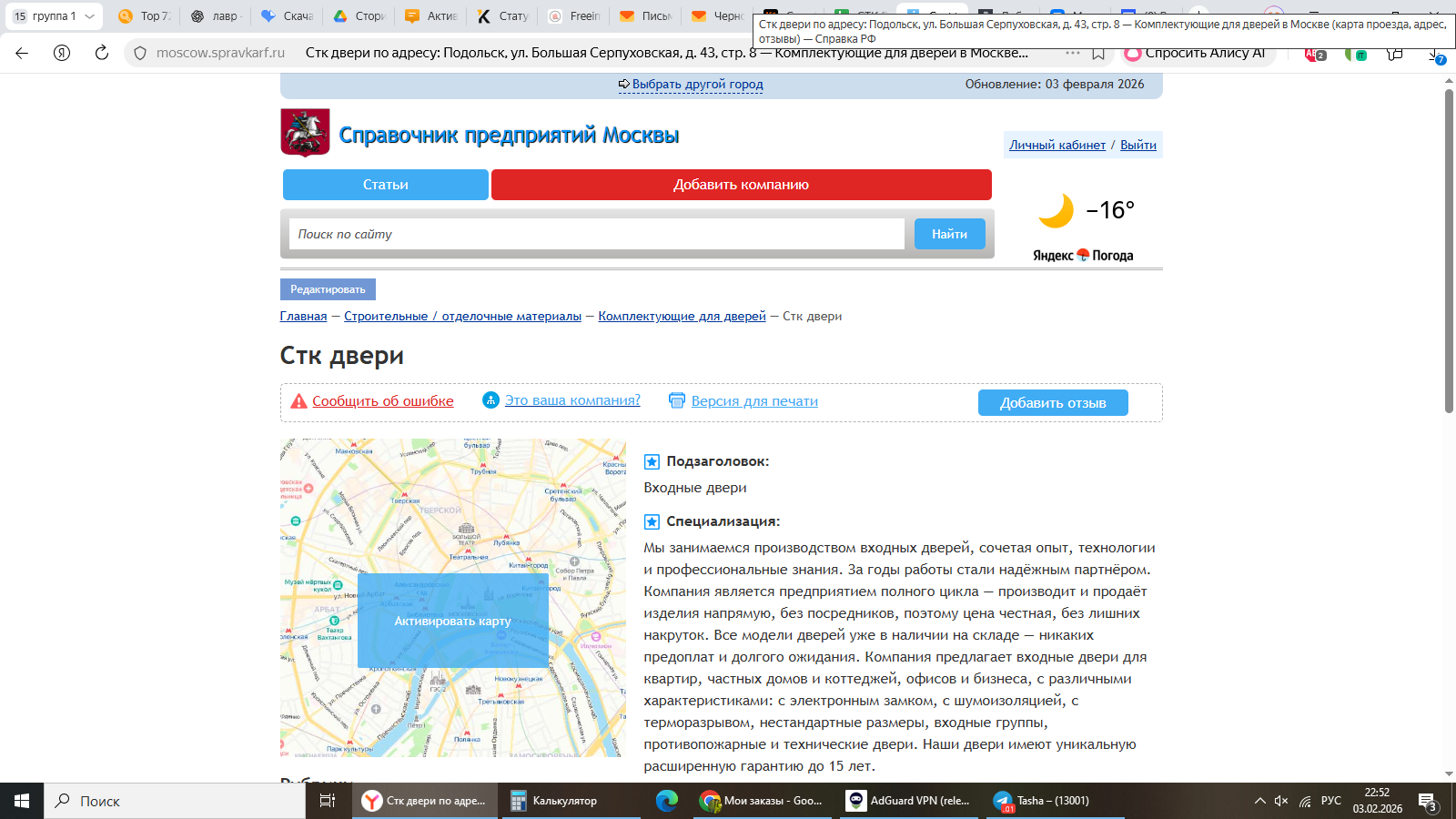Expand the 'группа 1' tab group dropdown

click(89, 16)
